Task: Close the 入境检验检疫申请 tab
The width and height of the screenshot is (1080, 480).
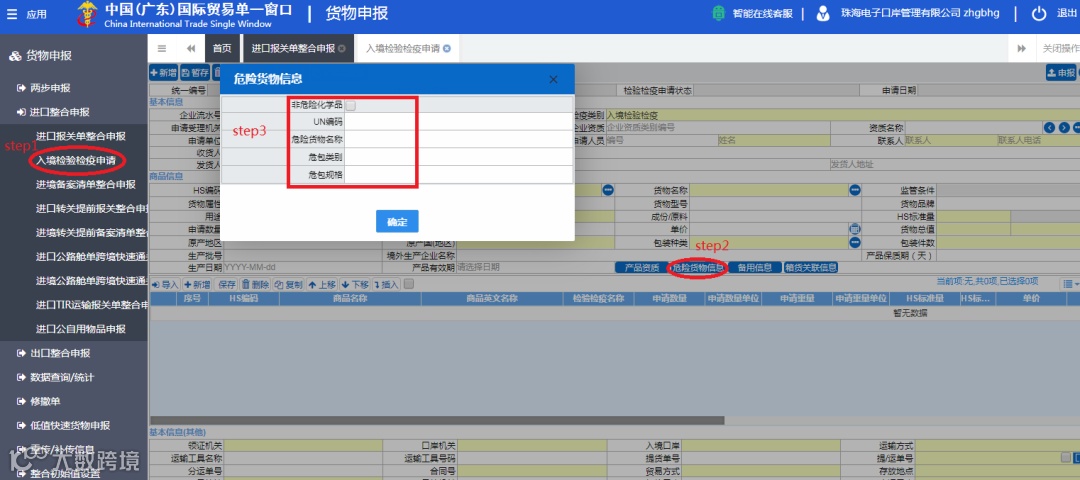Action: pyautogui.click(x=447, y=49)
